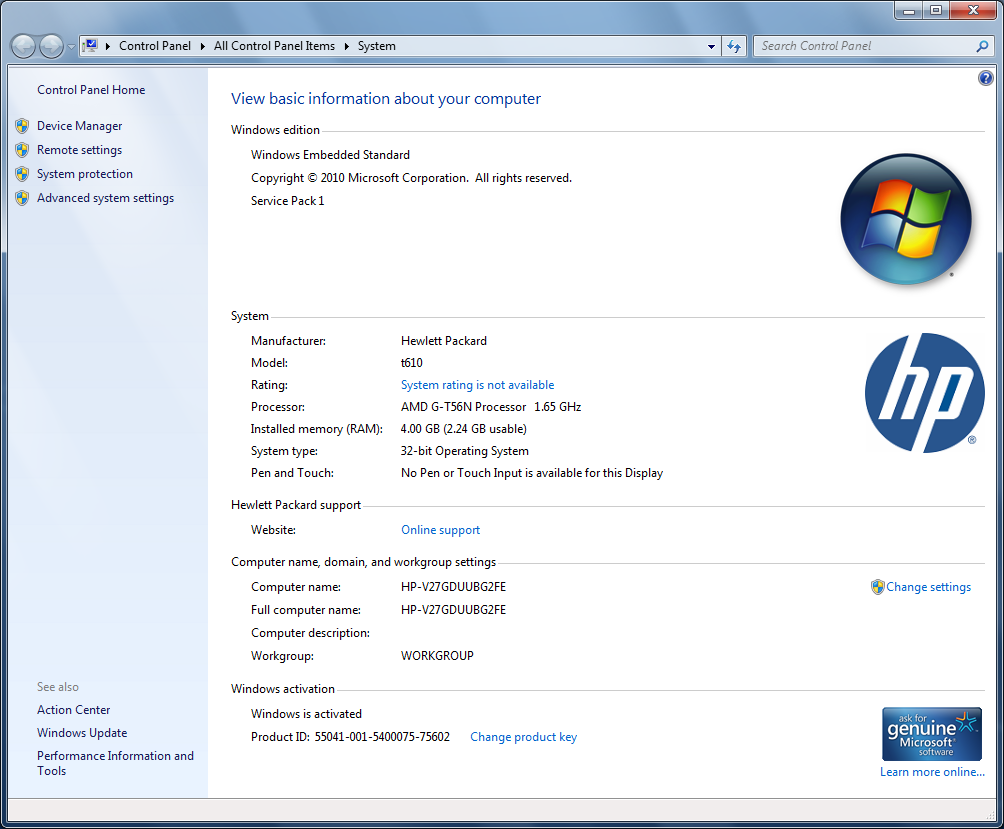Image resolution: width=1004 pixels, height=829 pixels.
Task: Open Help via the blue question mark
Action: (x=985, y=78)
